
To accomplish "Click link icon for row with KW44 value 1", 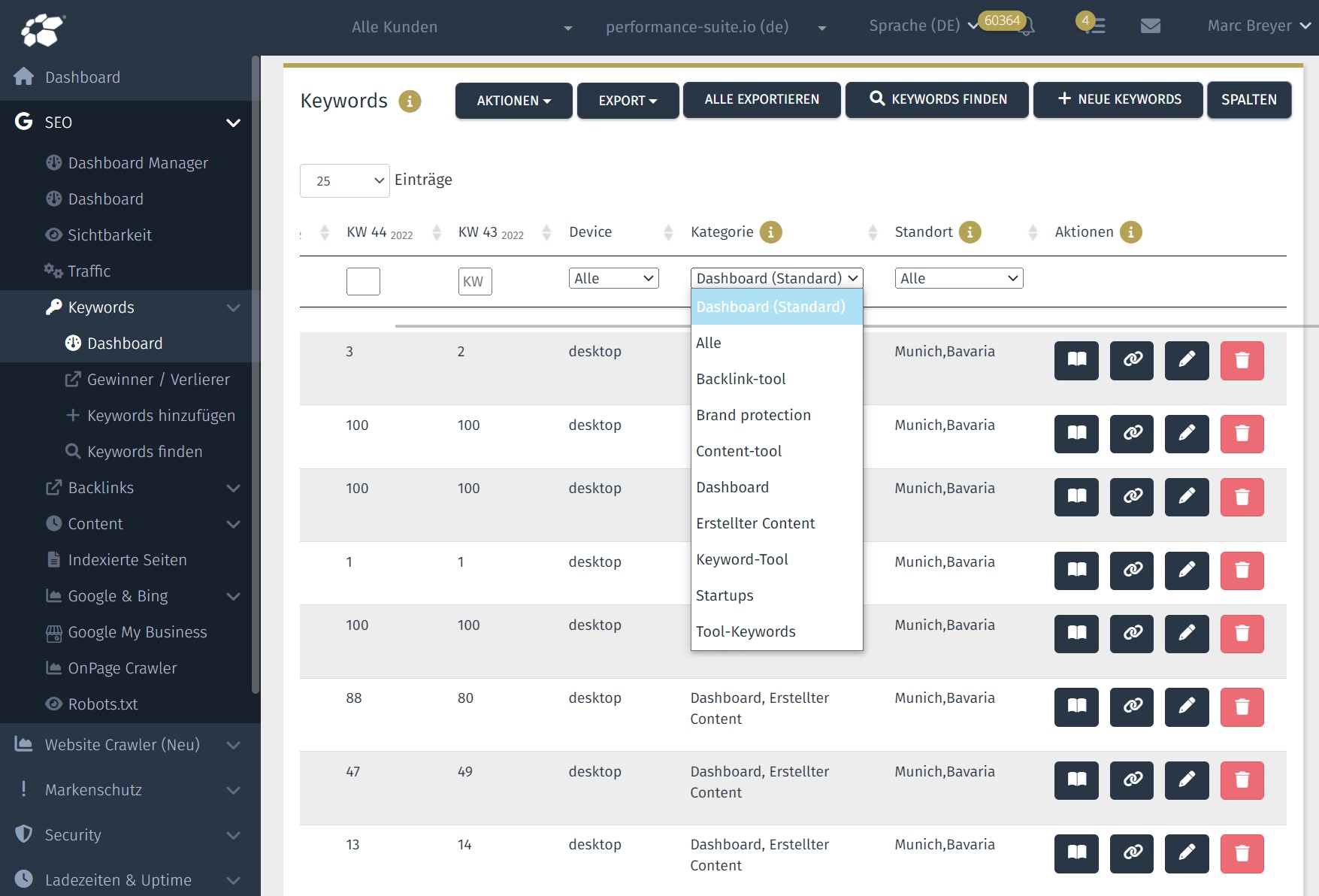I will [1132, 571].
